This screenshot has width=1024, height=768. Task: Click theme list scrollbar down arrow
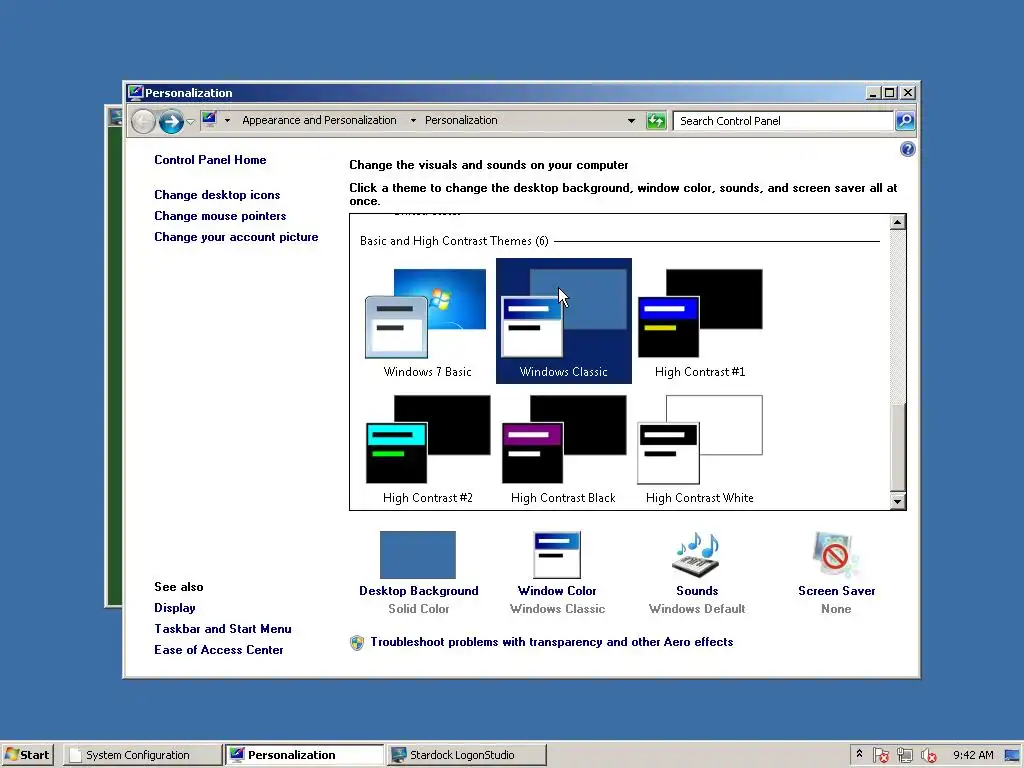pos(898,502)
